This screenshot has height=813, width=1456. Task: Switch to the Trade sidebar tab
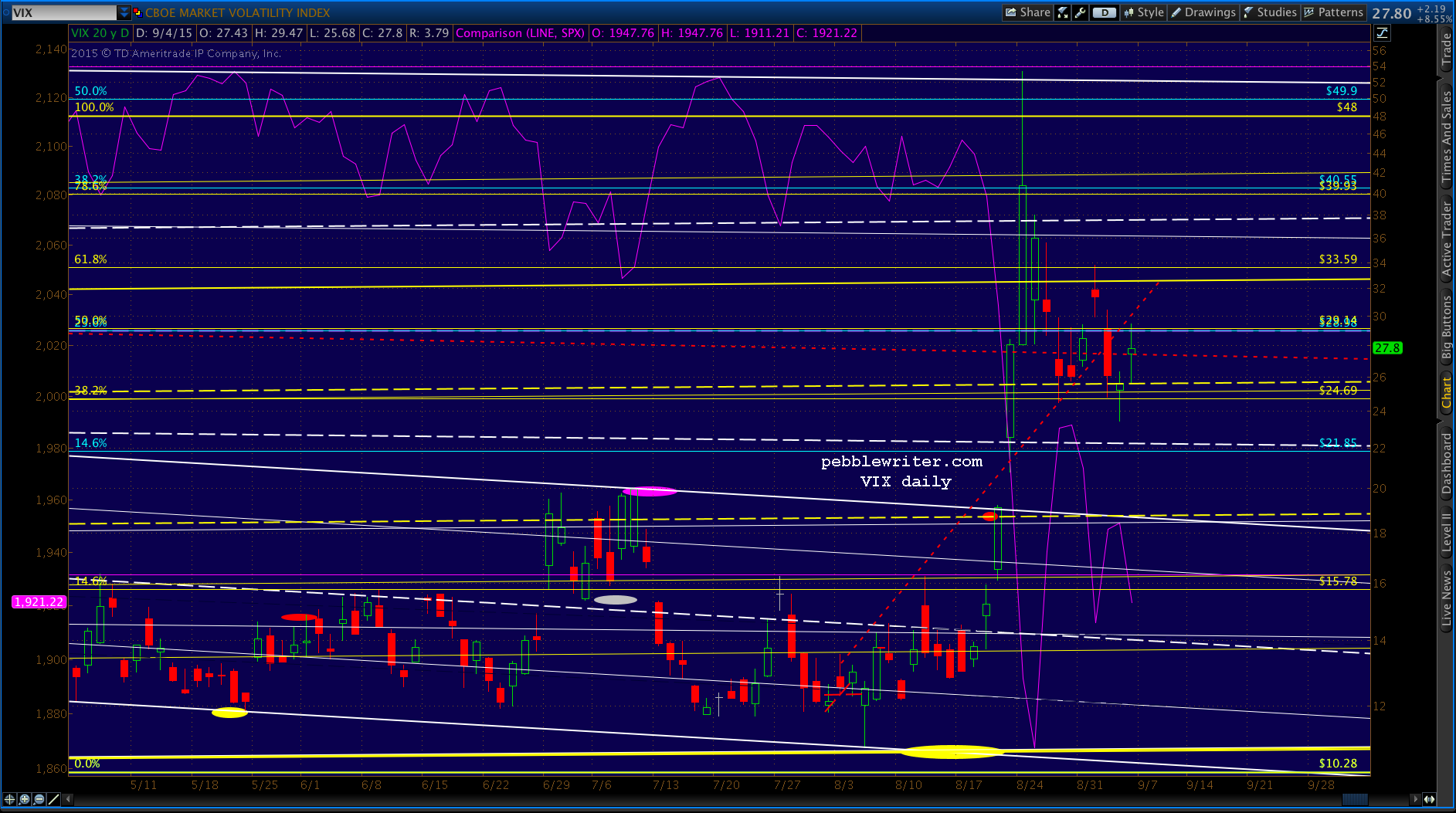pyautogui.click(x=1446, y=50)
